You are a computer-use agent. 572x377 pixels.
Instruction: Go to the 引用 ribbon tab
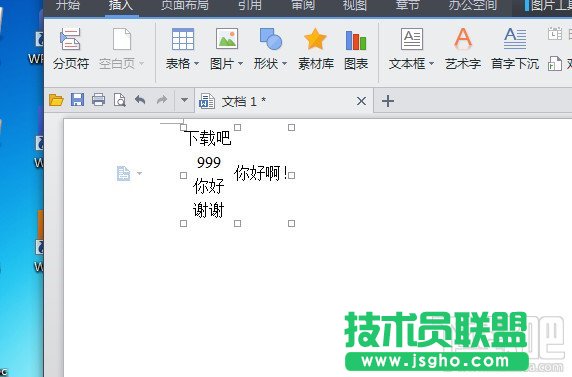[x=250, y=5]
